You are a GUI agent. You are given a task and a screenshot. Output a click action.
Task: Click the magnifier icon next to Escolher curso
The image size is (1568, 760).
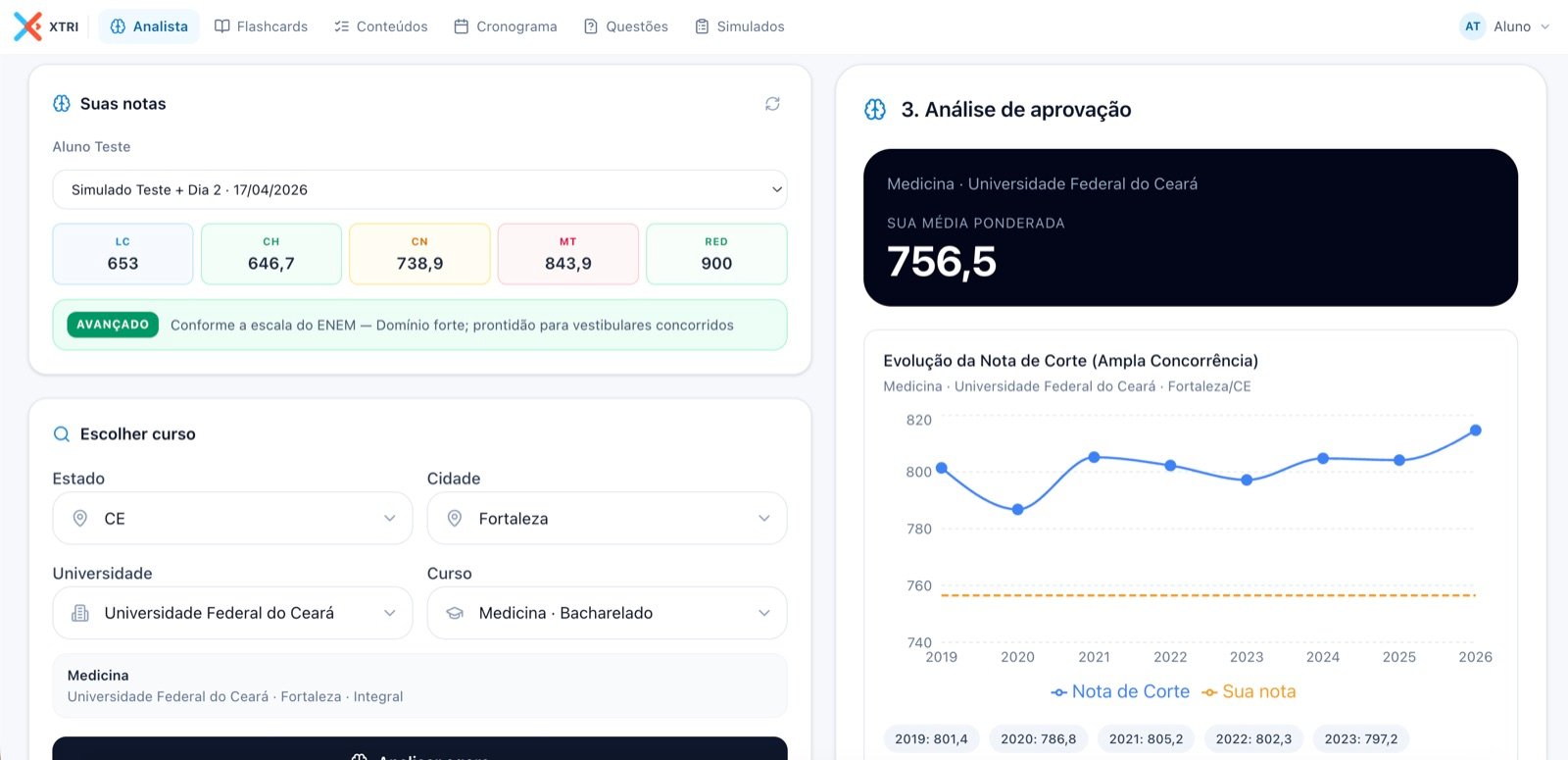(62, 434)
